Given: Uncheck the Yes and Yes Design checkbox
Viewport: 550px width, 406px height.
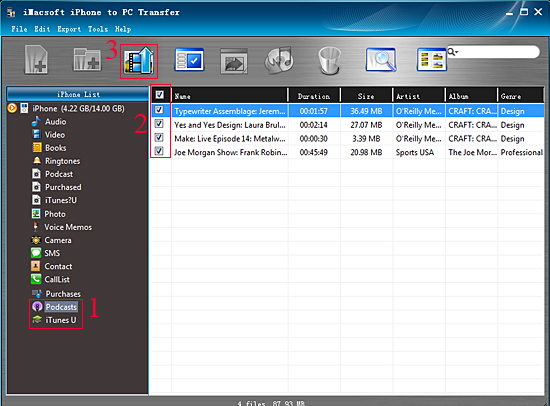Looking at the screenshot, I should pyautogui.click(x=159, y=124).
